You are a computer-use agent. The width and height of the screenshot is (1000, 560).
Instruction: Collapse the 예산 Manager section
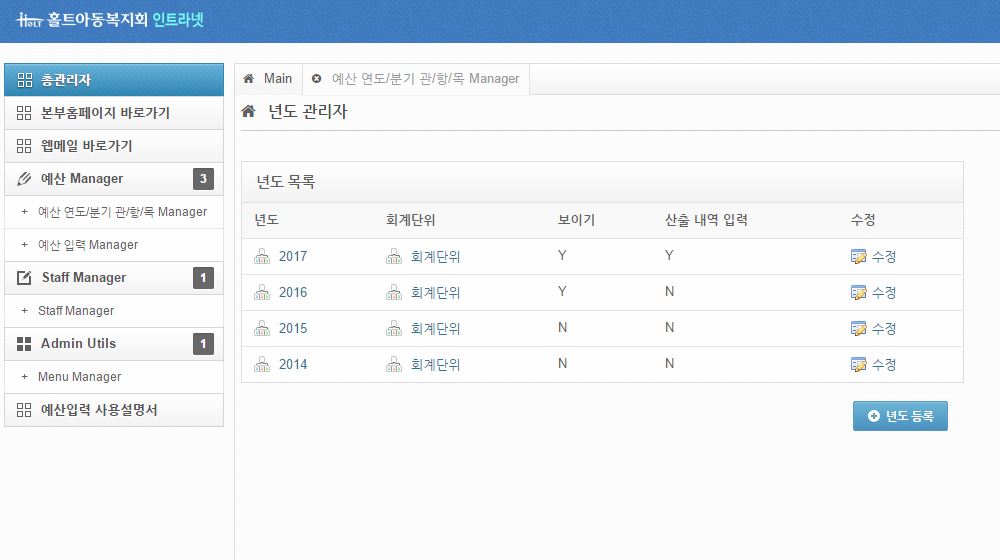click(x=82, y=179)
